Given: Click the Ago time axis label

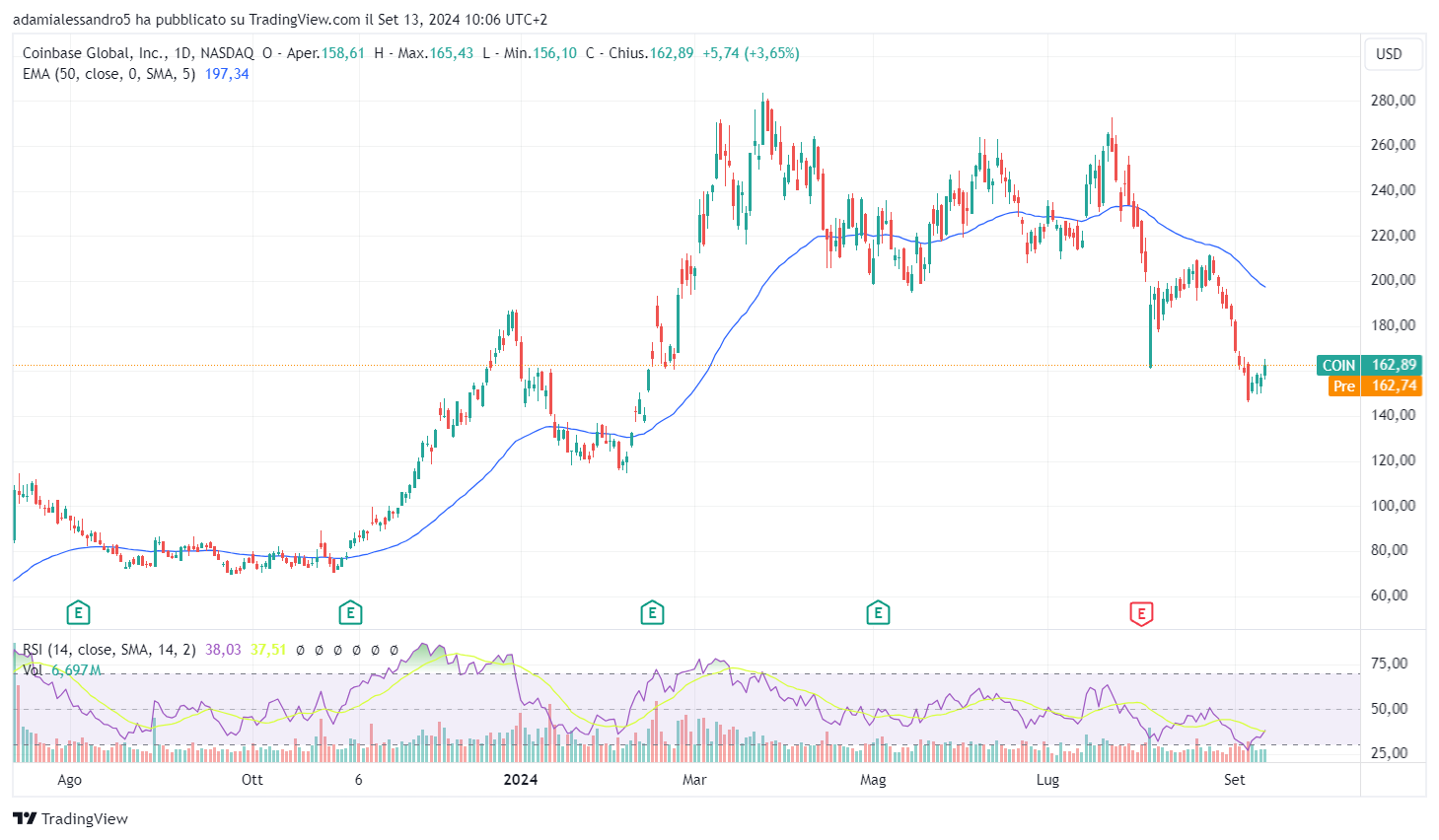Looking at the screenshot, I should pyautogui.click(x=69, y=780).
